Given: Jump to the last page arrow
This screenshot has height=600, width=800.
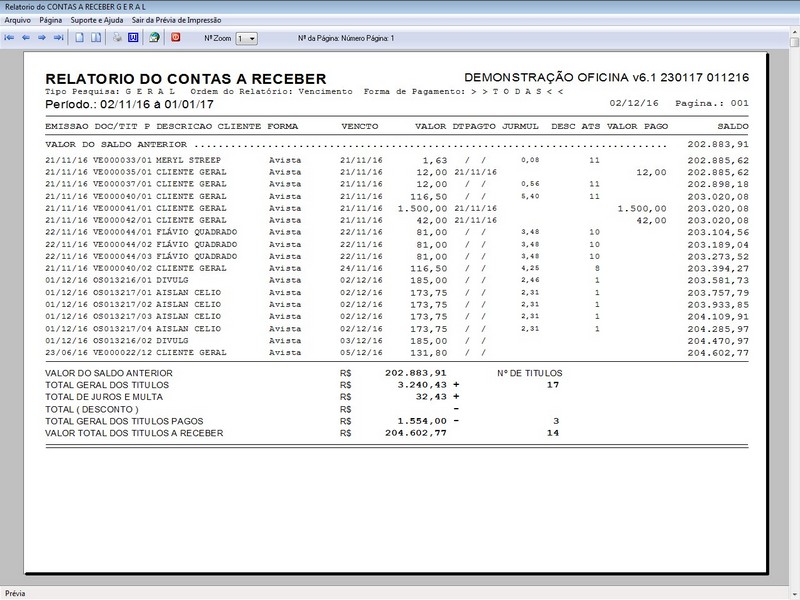Looking at the screenshot, I should pyautogui.click(x=59, y=38).
